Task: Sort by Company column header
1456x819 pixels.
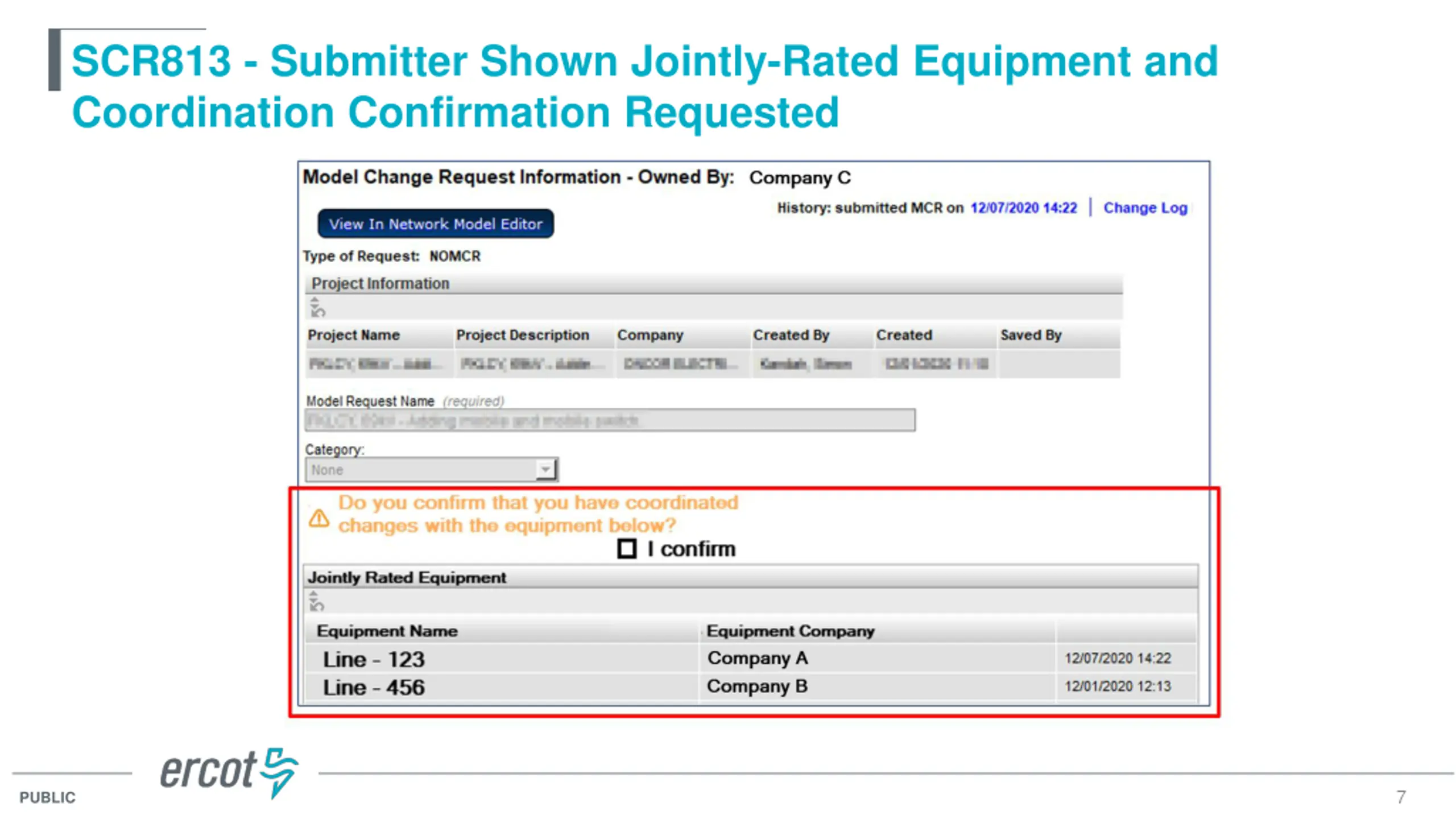Action: (683, 335)
